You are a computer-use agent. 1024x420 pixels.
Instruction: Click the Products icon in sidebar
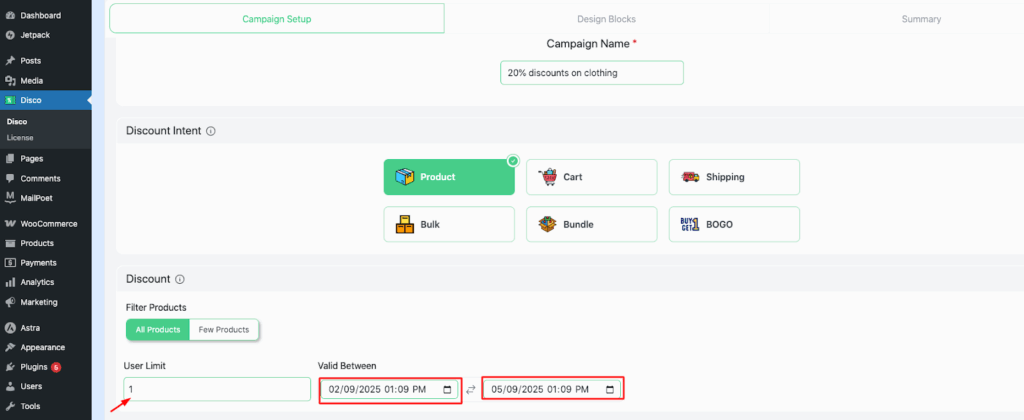pyautogui.click(x=10, y=243)
